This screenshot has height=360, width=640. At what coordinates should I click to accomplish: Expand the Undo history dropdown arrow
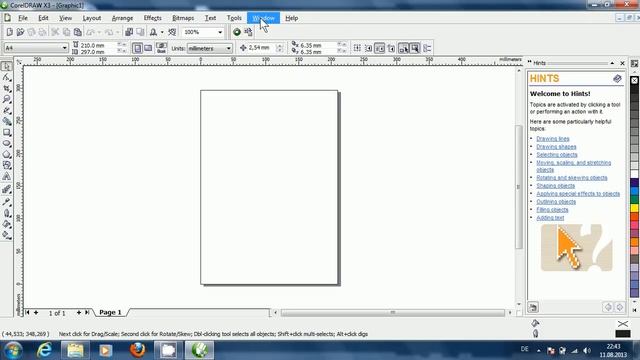point(99,32)
